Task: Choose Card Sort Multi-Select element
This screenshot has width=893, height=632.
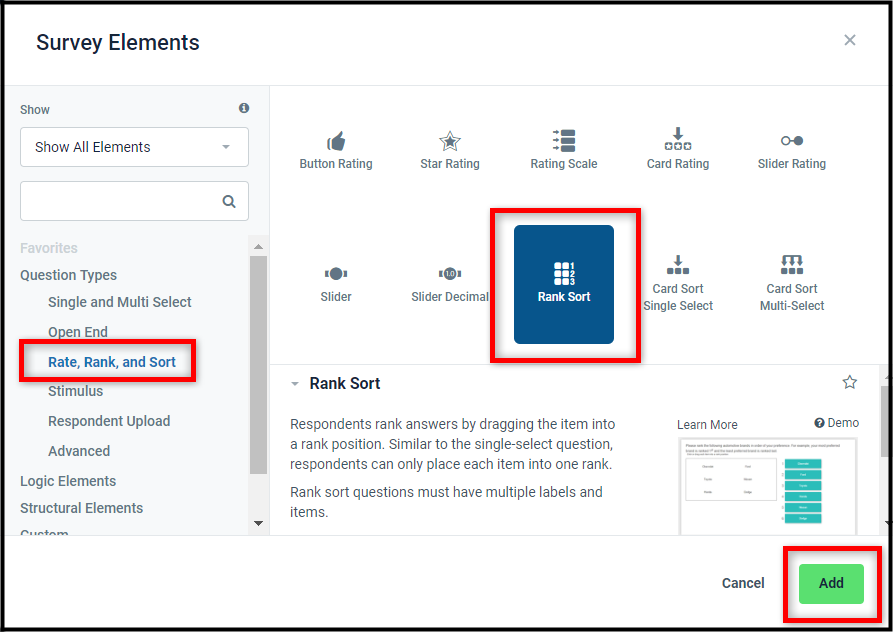Action: 792,284
